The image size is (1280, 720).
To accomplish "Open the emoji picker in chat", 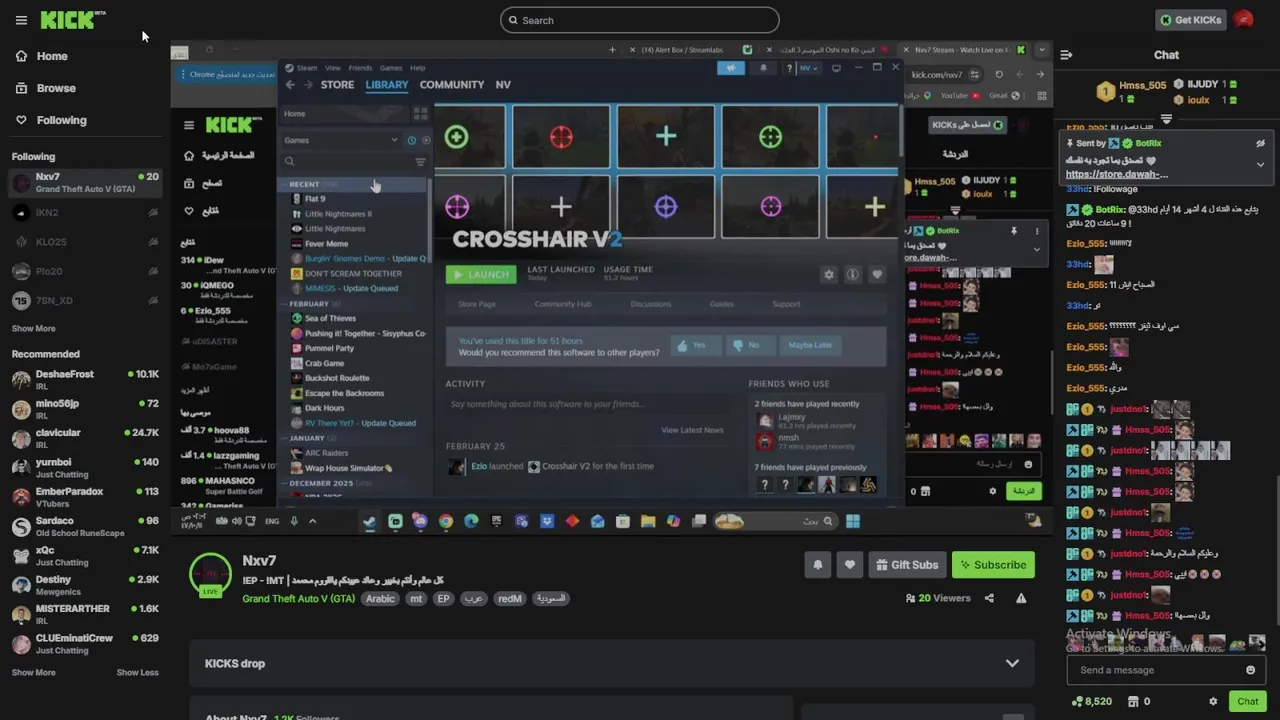I will click(x=1250, y=670).
